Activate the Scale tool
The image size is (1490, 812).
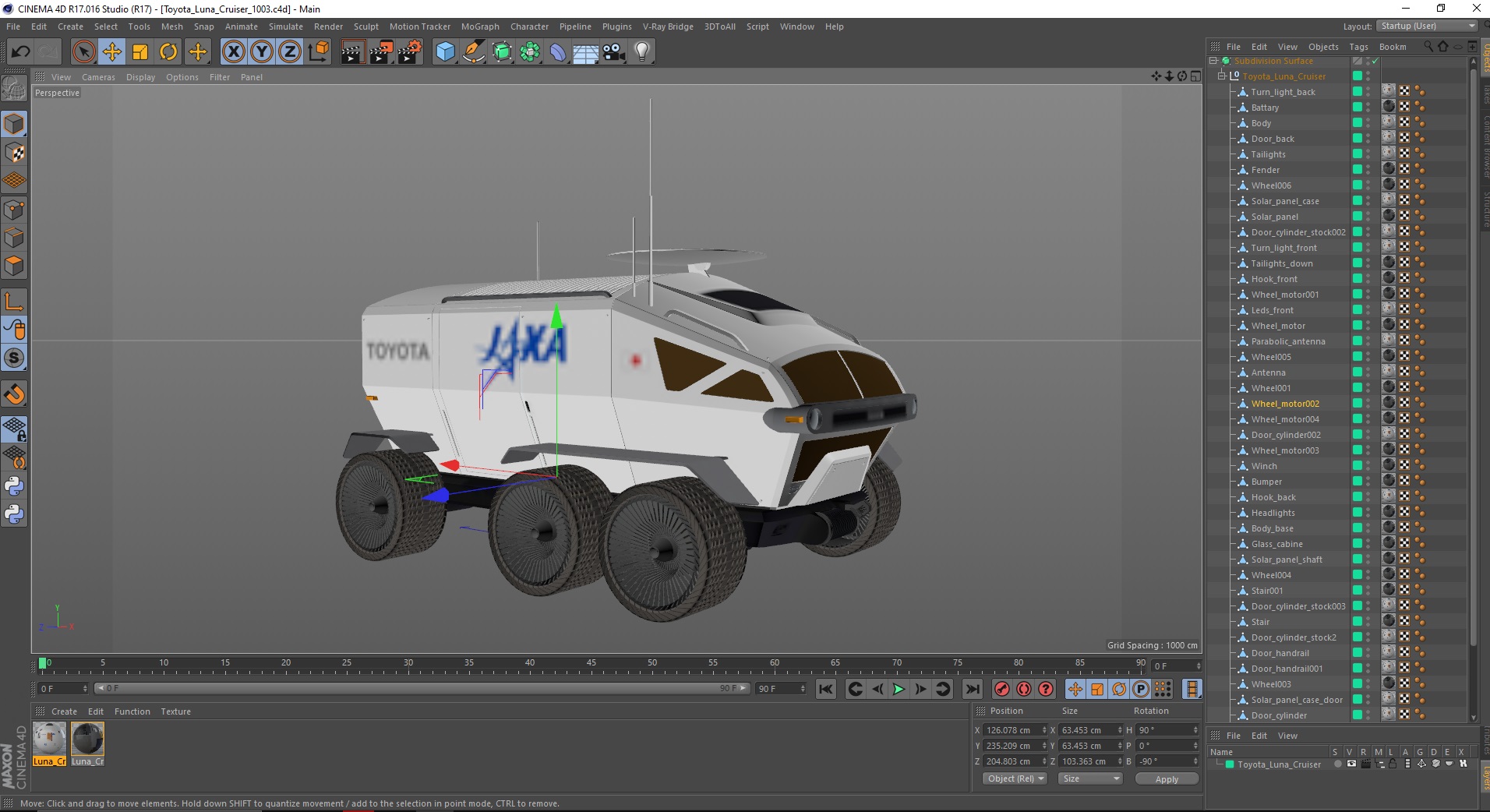[x=140, y=52]
